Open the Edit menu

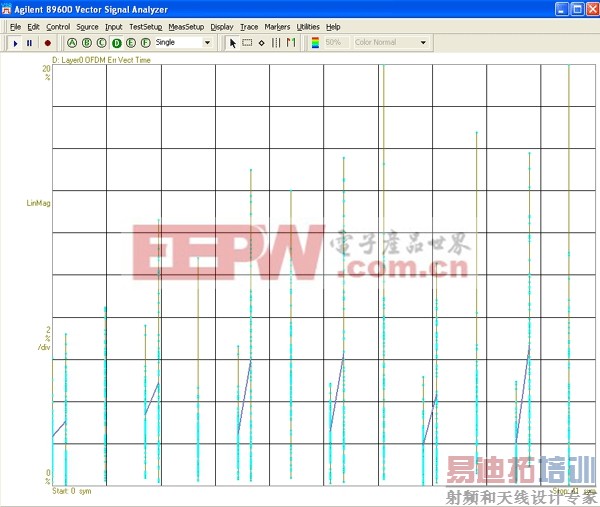click(33, 27)
